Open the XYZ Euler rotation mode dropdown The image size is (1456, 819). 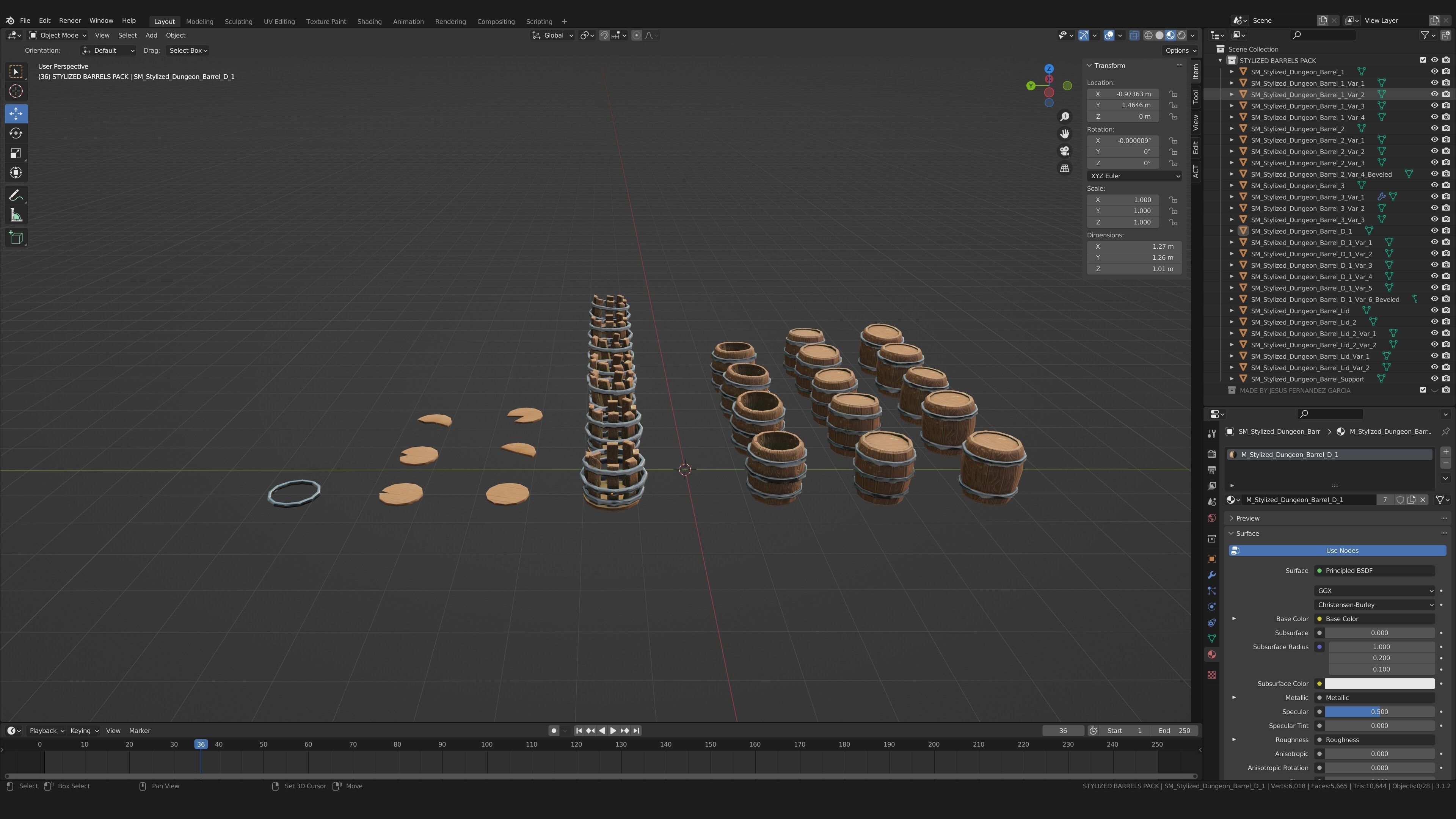click(1134, 176)
